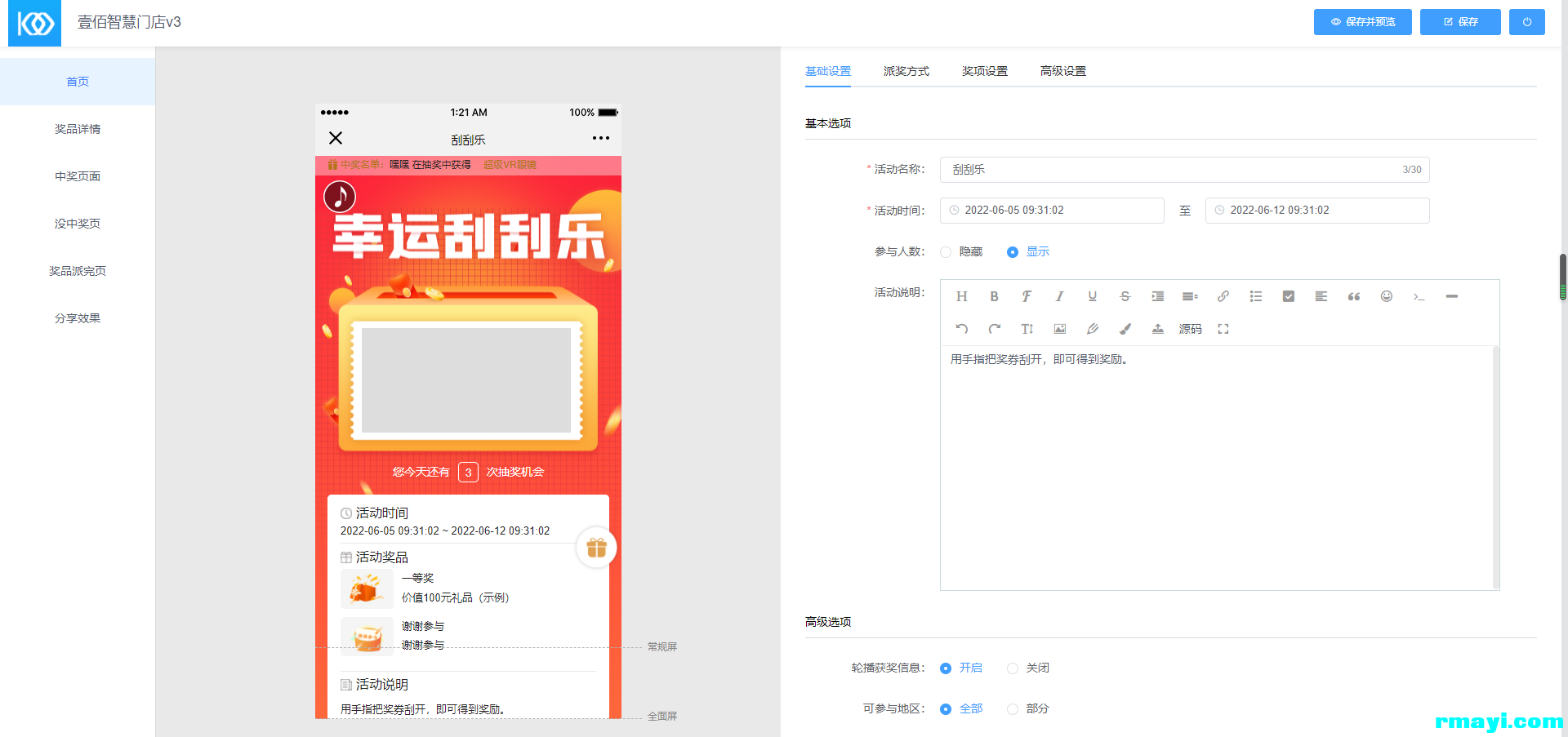Click the bullet list icon in editor

[1255, 296]
